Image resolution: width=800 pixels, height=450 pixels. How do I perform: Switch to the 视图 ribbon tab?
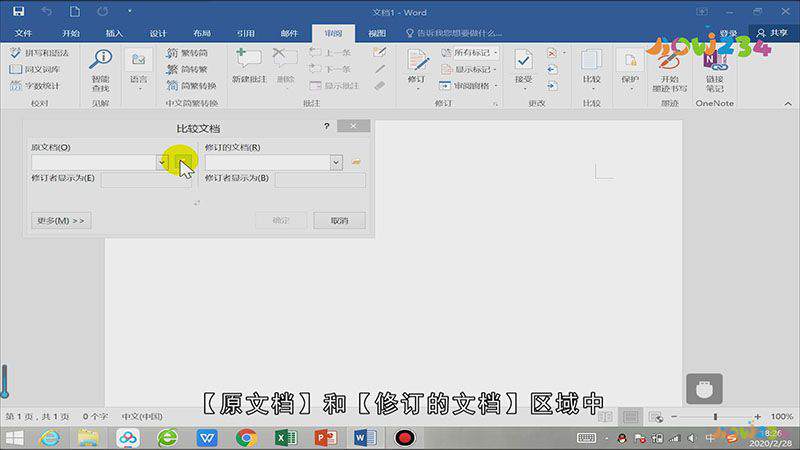pos(377,33)
